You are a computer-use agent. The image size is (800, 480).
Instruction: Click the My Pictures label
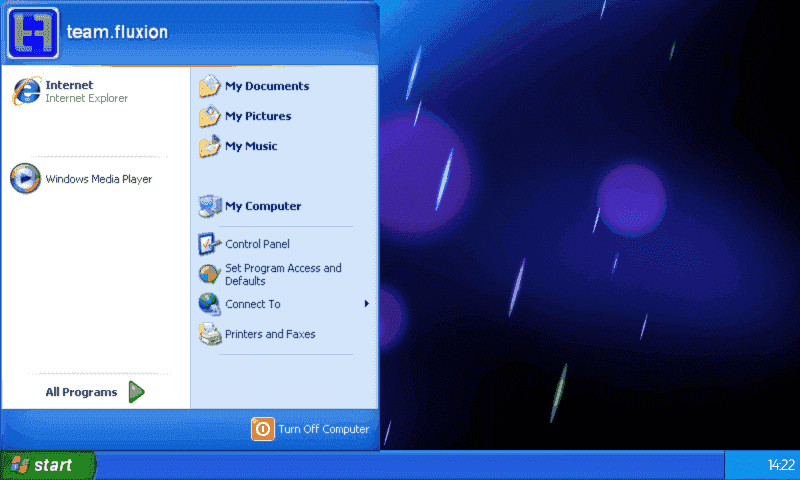pos(258,116)
